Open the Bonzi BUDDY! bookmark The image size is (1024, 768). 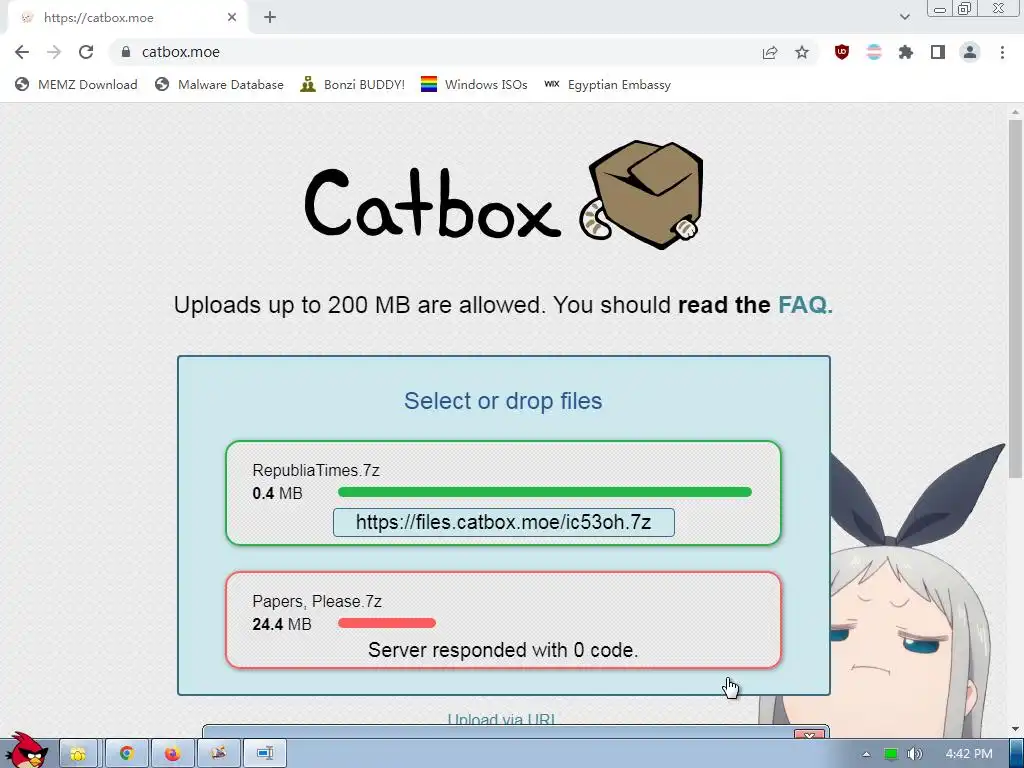pyautogui.click(x=353, y=85)
